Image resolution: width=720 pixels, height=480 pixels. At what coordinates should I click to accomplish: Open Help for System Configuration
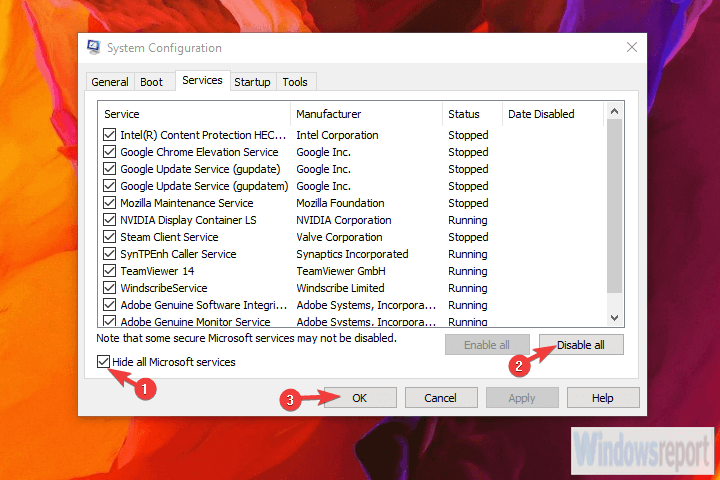pos(603,398)
